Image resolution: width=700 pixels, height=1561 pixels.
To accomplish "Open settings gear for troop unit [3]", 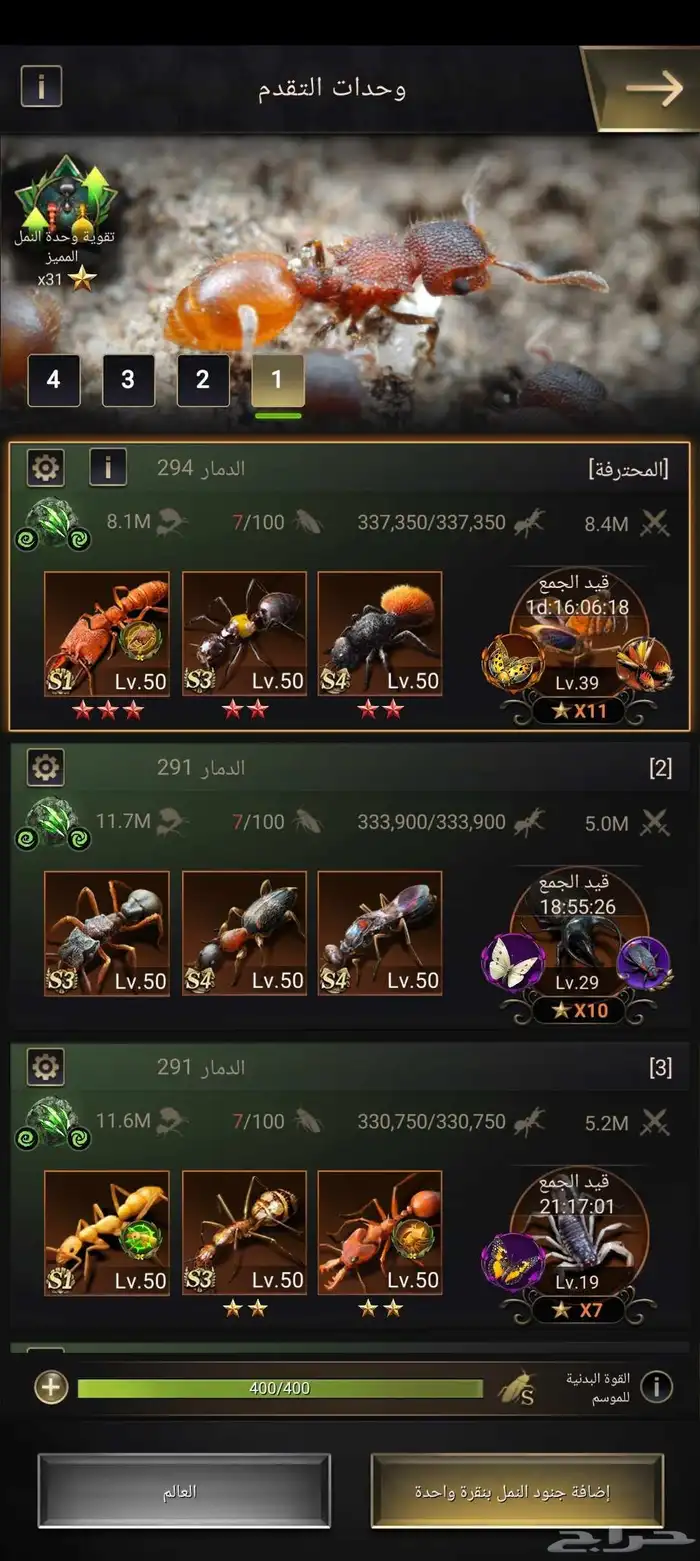I will [45, 1067].
